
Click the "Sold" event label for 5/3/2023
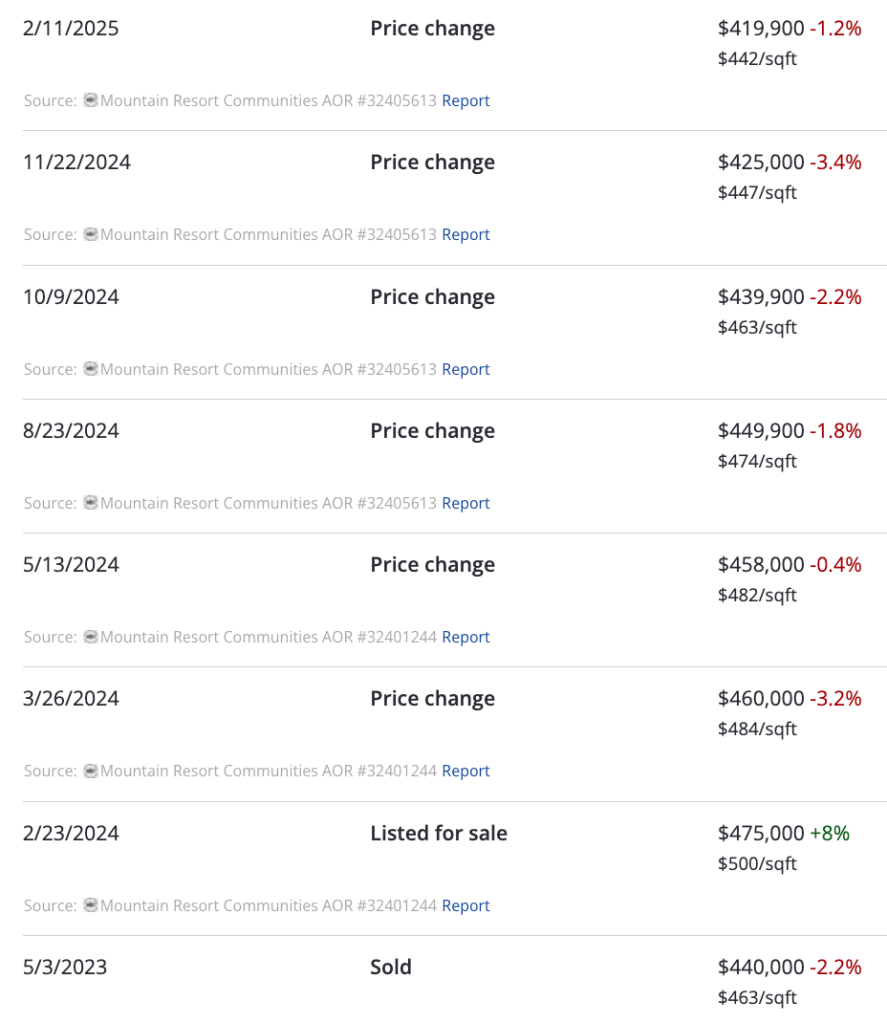(x=390, y=967)
